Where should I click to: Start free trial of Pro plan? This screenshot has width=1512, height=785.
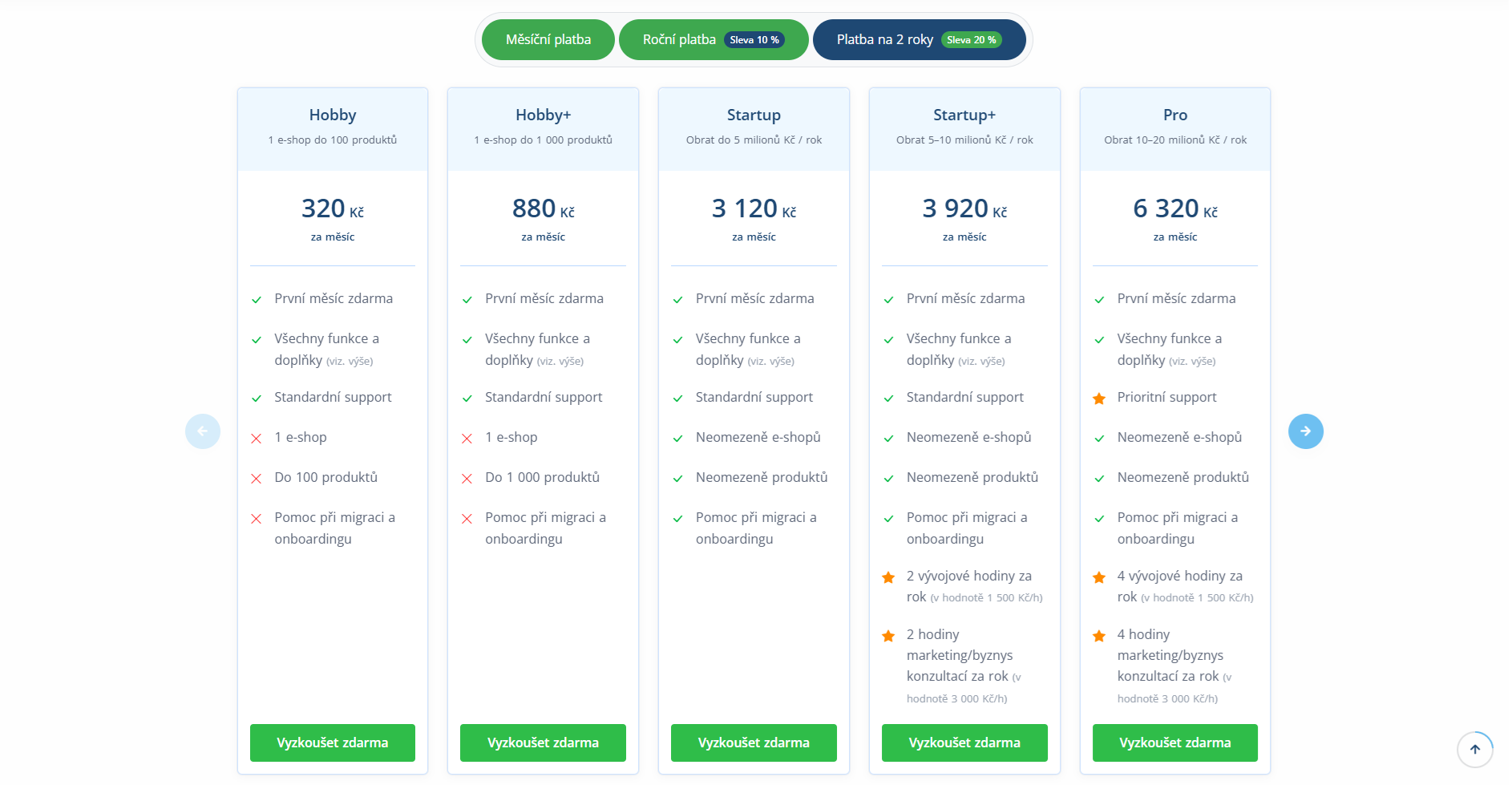click(x=1175, y=743)
